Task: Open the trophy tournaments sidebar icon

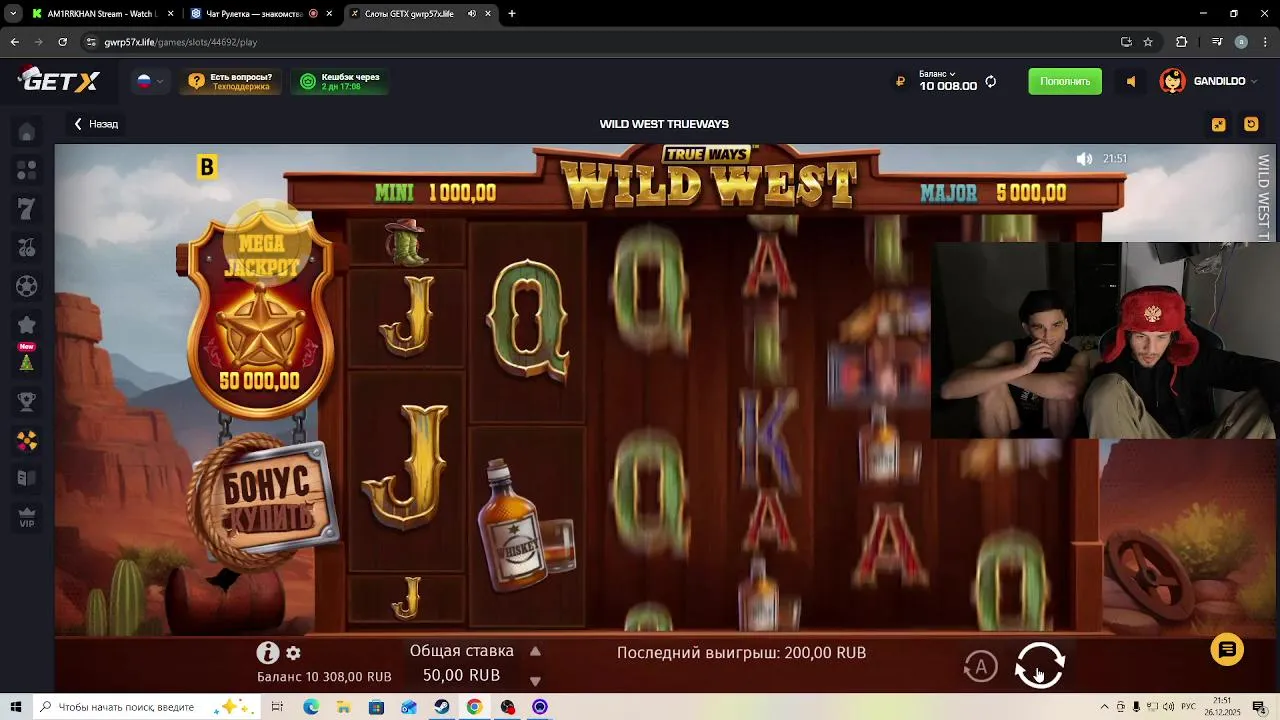Action: point(27,402)
